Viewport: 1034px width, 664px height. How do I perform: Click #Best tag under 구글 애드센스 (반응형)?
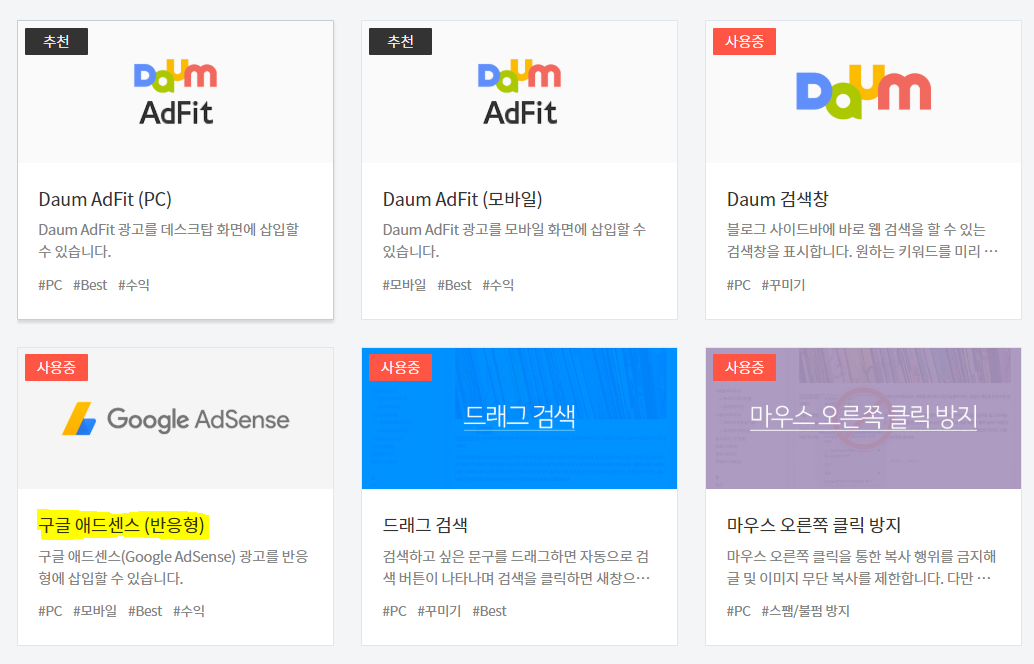[145, 611]
